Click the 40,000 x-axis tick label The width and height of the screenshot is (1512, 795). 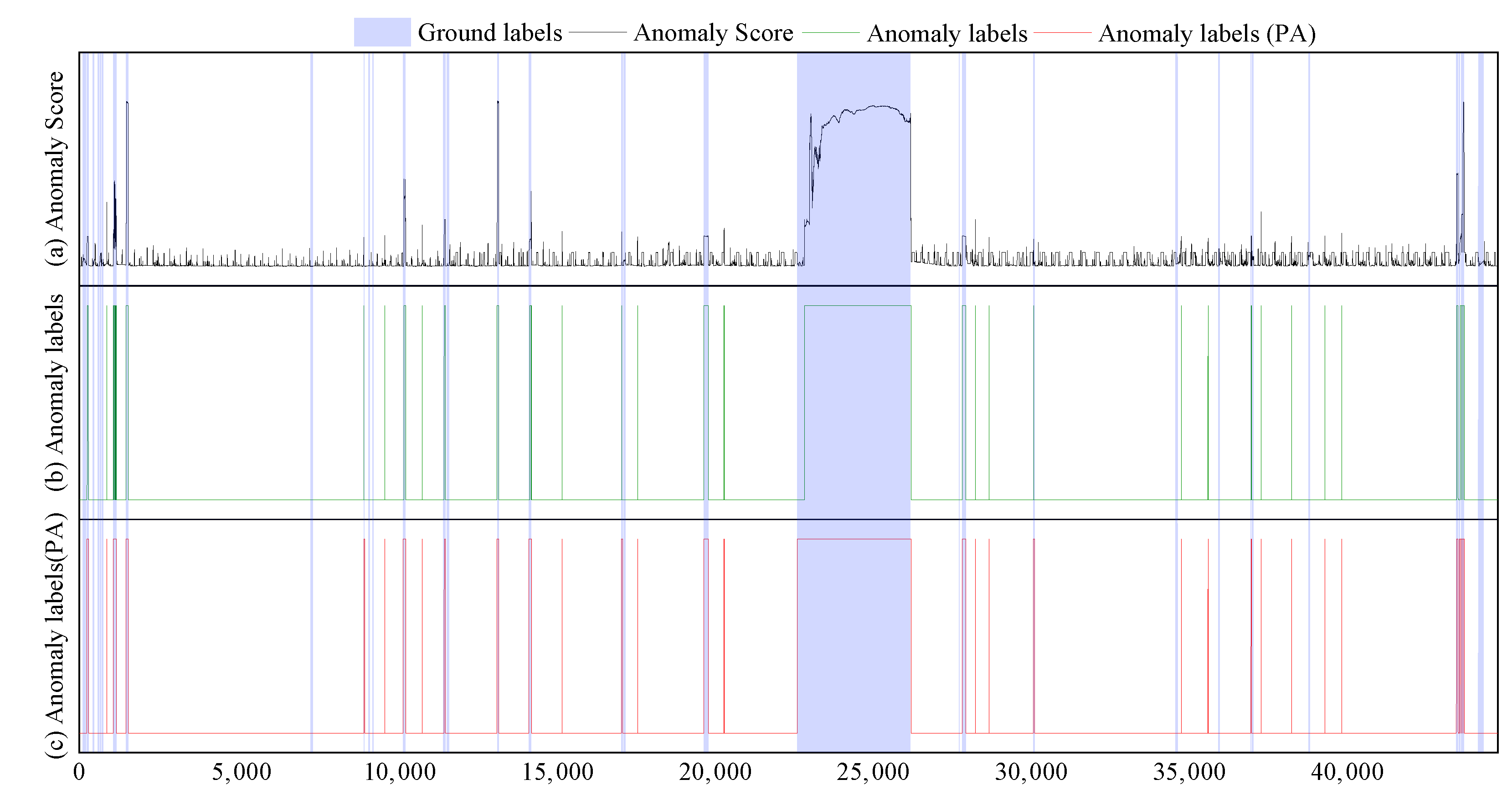[1347, 772]
